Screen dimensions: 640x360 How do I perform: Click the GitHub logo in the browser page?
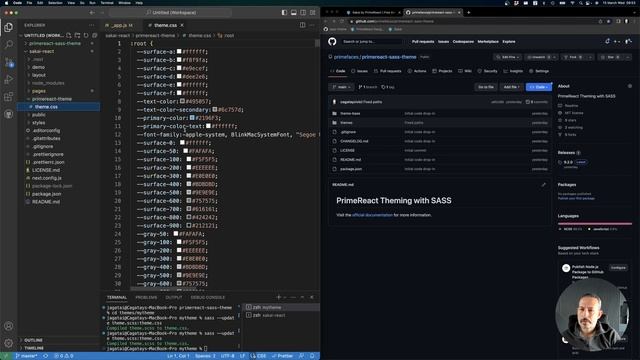pyautogui.click(x=332, y=41)
